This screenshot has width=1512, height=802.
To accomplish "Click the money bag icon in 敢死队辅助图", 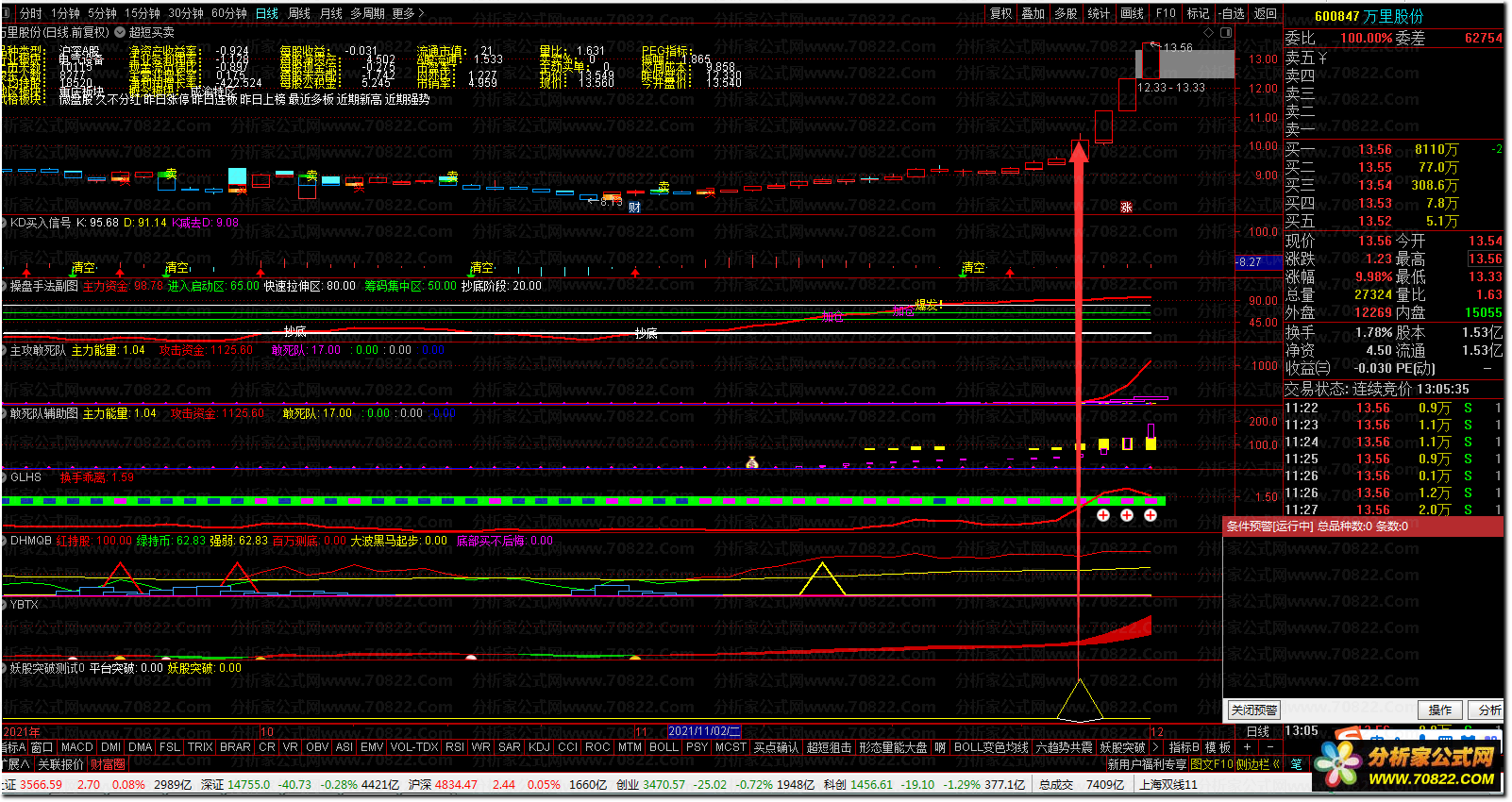I will coord(752,462).
